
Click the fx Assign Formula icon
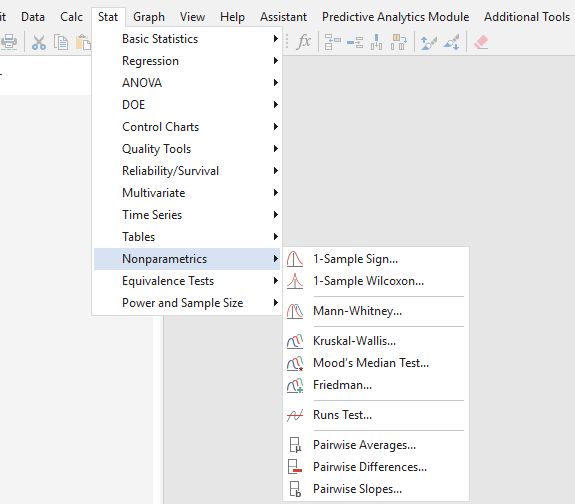304,42
